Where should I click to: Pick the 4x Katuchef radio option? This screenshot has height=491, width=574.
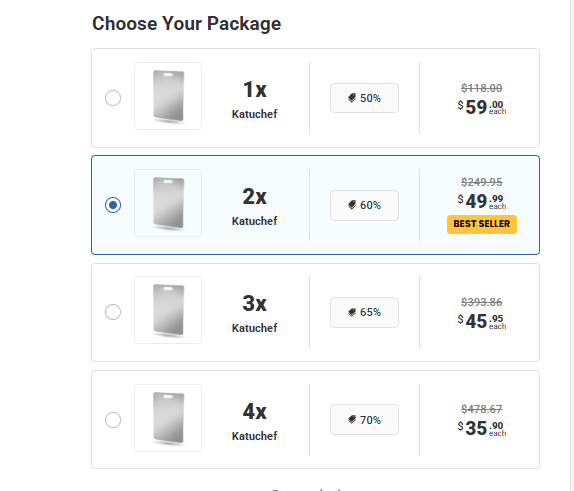tap(113, 420)
